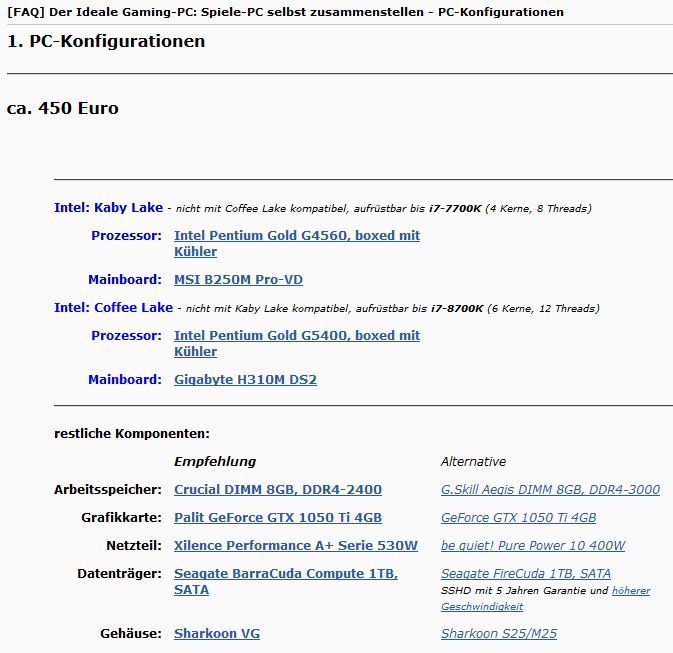Click 'Mainboard:' label under Kaby Lake

[125, 279]
